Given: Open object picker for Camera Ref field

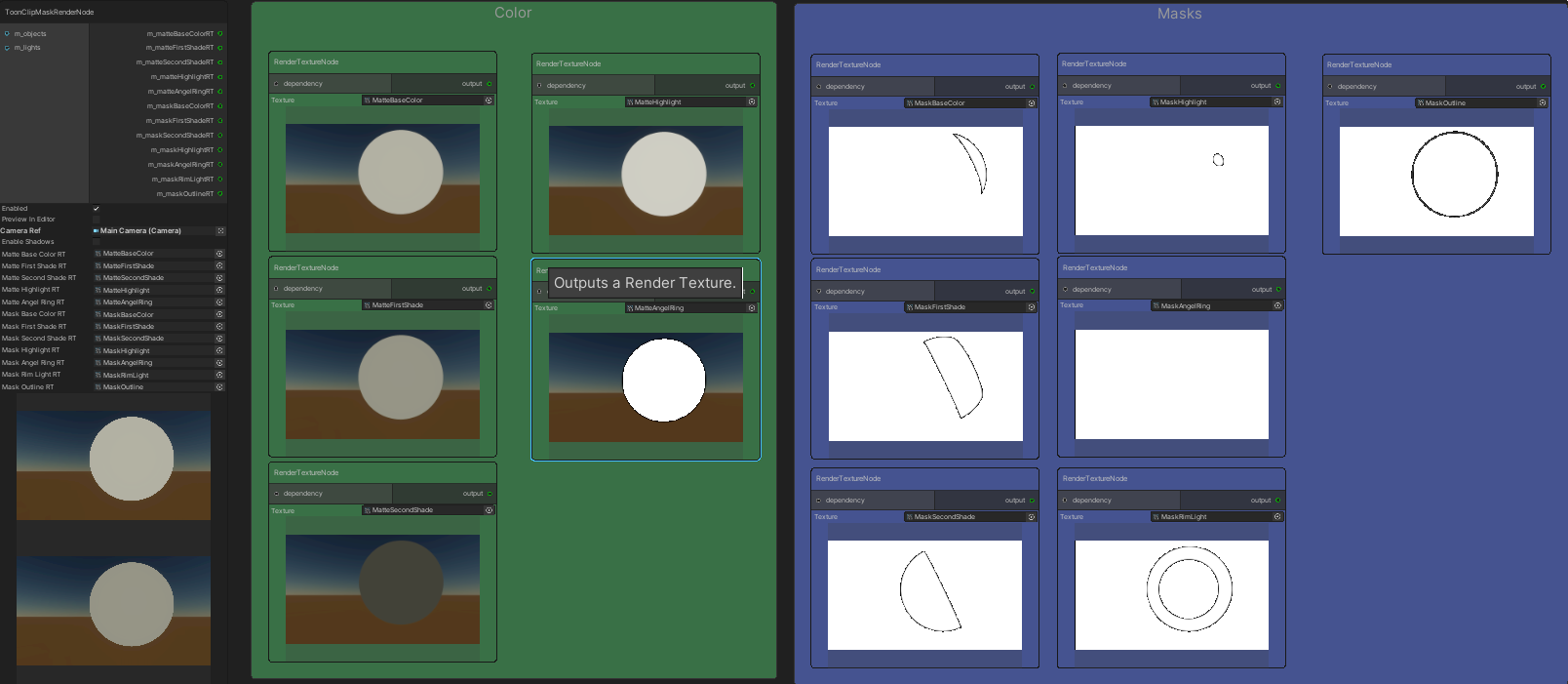Looking at the screenshot, I should click(x=220, y=231).
